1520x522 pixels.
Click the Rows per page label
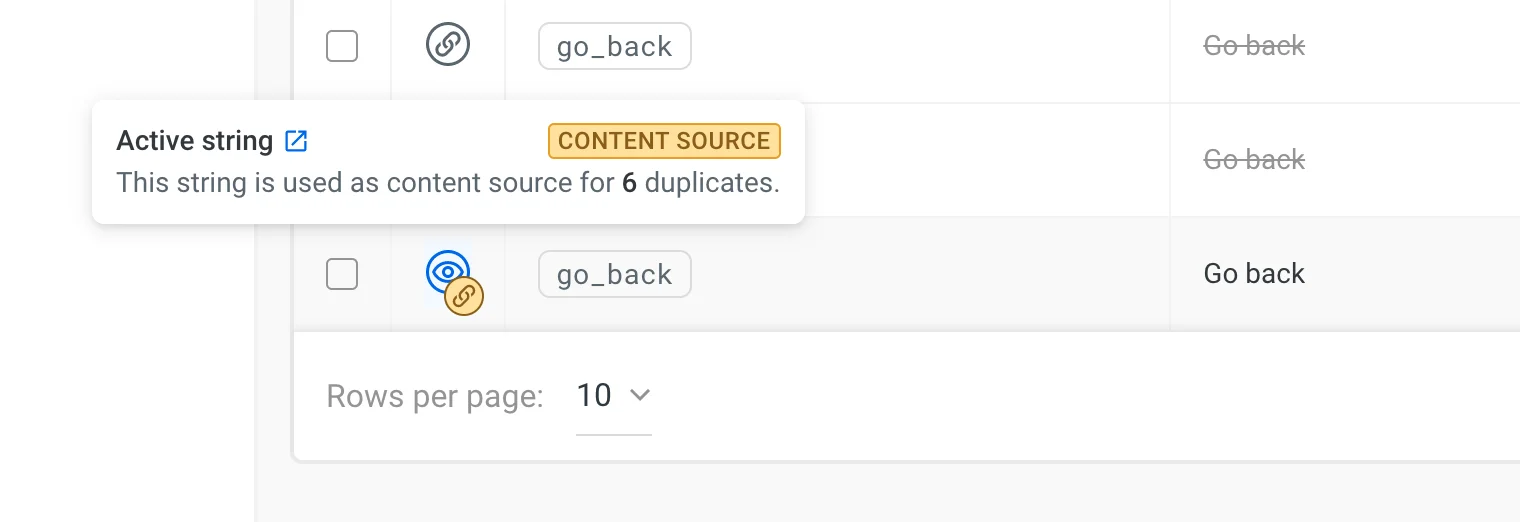435,397
